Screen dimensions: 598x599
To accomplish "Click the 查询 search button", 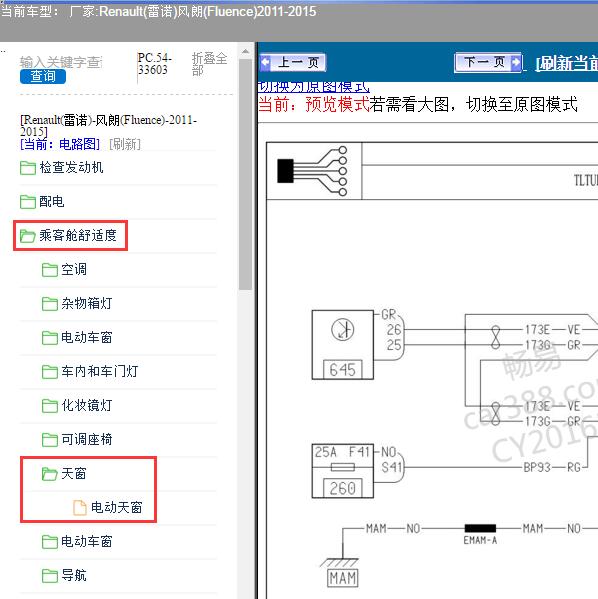I will click(x=43, y=76).
